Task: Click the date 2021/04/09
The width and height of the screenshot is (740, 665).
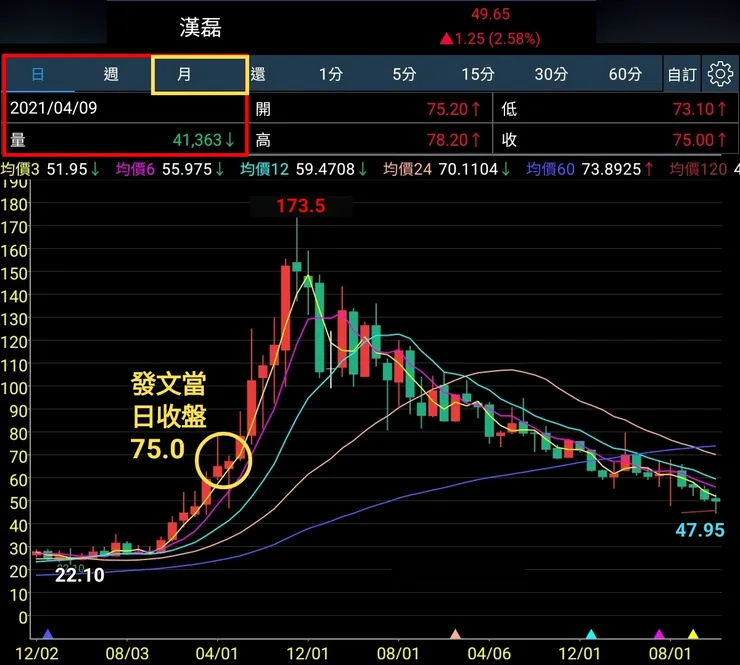Action: 53,108
